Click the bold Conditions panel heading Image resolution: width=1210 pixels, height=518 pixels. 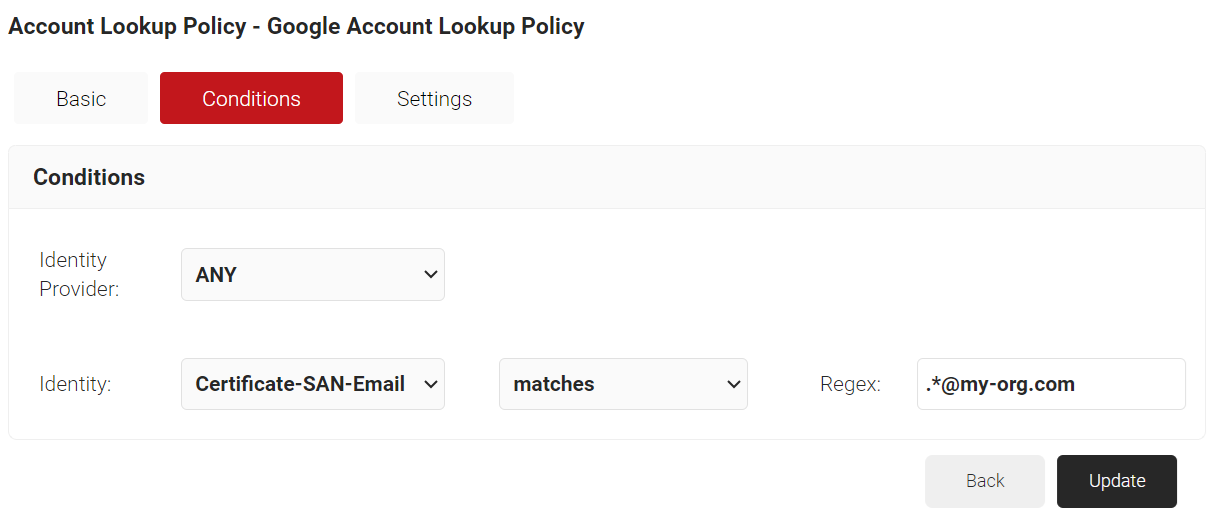(89, 177)
